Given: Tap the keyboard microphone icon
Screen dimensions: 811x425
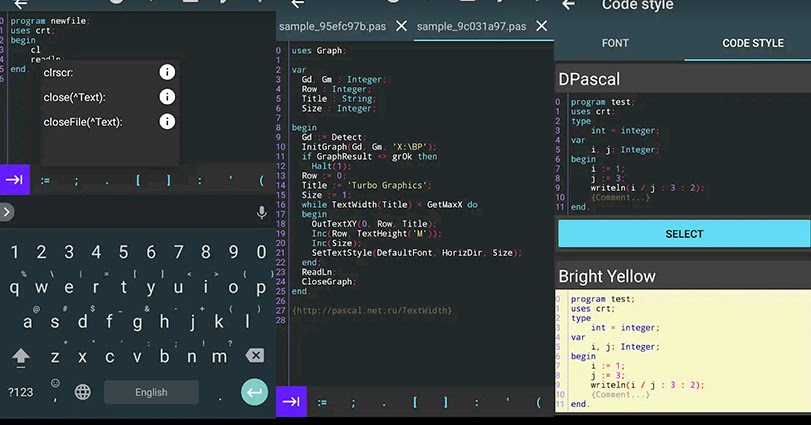Looking at the screenshot, I should pos(262,212).
